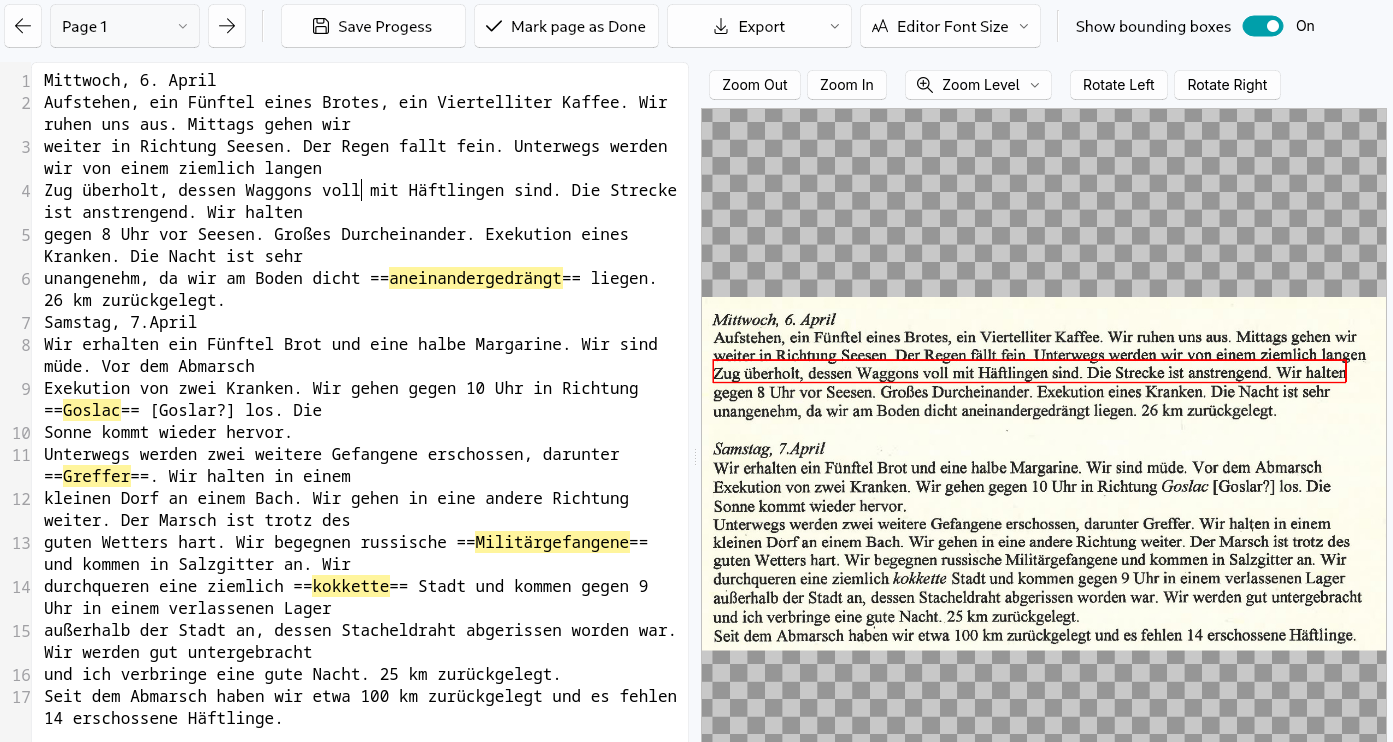
Task: Go to previous page with back arrow
Action: pyautogui.click(x=23, y=26)
